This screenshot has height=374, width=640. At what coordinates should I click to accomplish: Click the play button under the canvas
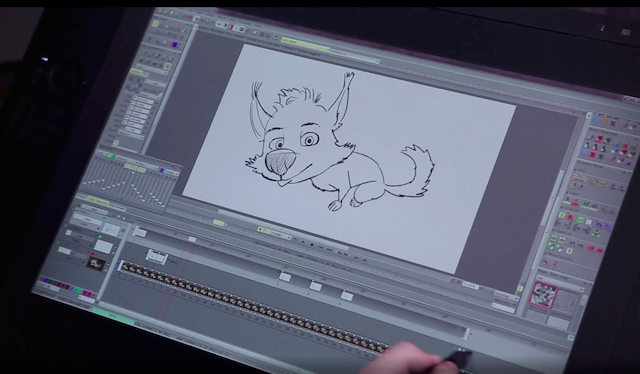[303, 242]
